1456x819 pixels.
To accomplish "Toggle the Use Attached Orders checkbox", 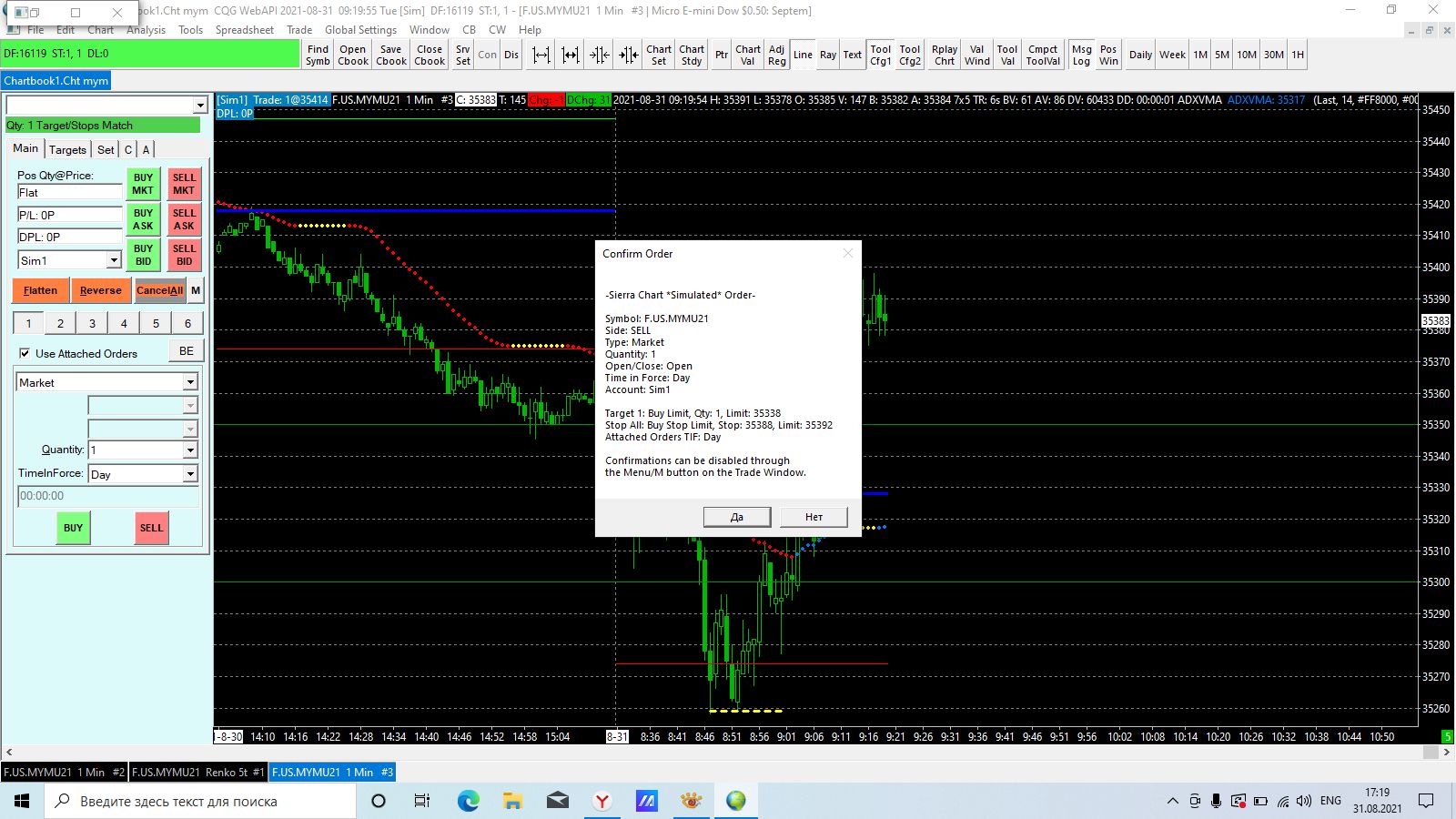I will pos(25,353).
